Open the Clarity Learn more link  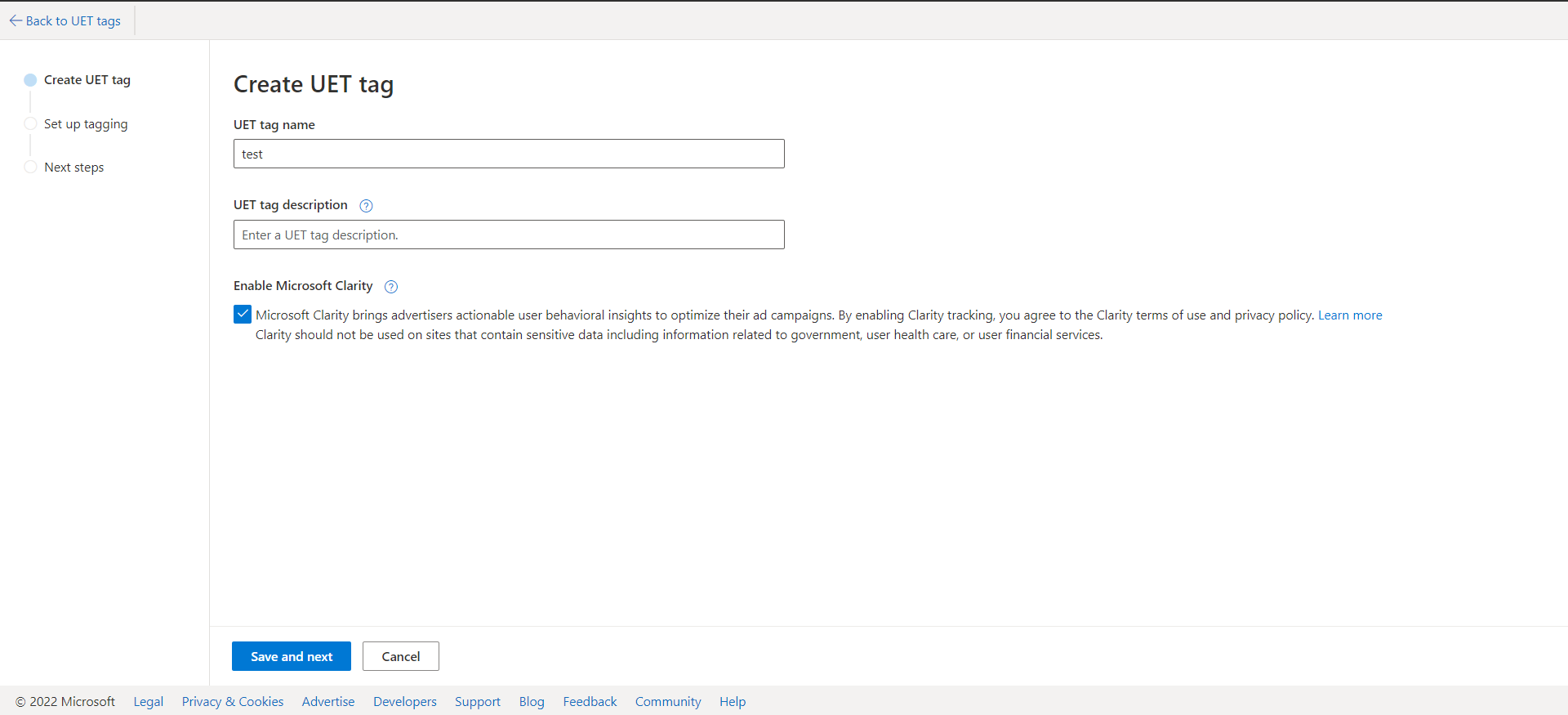[x=1350, y=315]
